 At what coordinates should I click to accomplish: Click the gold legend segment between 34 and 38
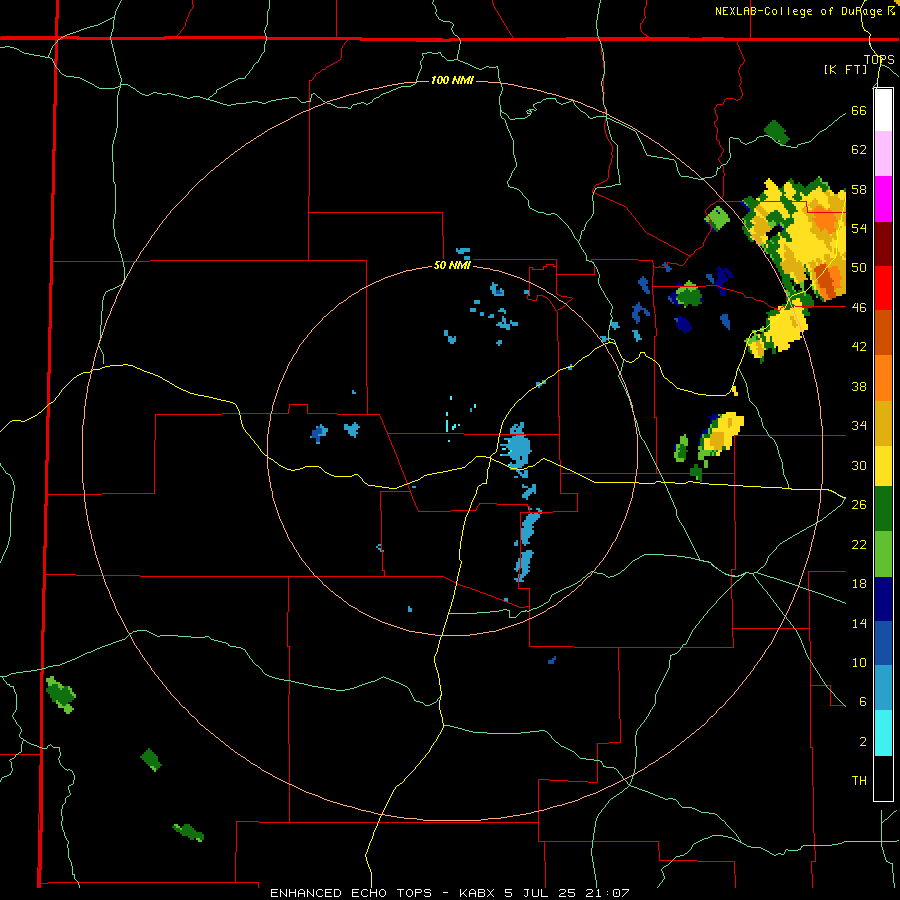(x=883, y=422)
